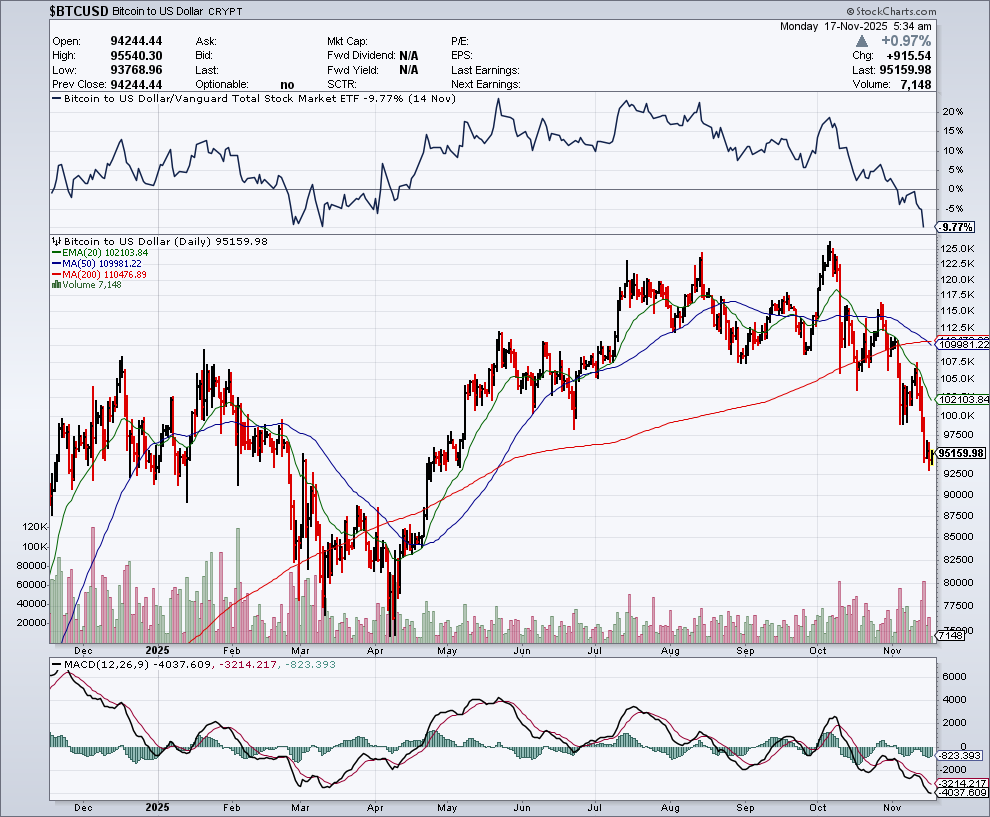This screenshot has height=817, width=990.
Task: Click the Monday 17-Nov-2025 date stamp
Action: pos(856,26)
